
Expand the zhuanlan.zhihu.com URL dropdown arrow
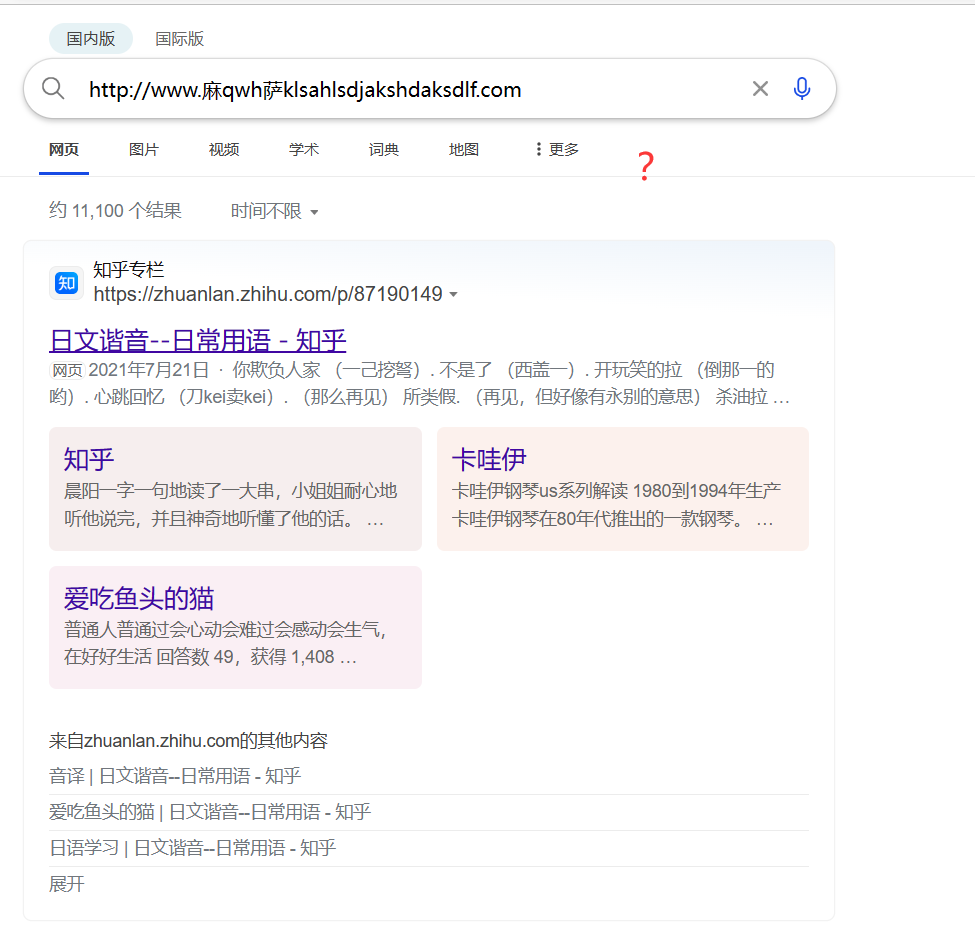tap(453, 295)
